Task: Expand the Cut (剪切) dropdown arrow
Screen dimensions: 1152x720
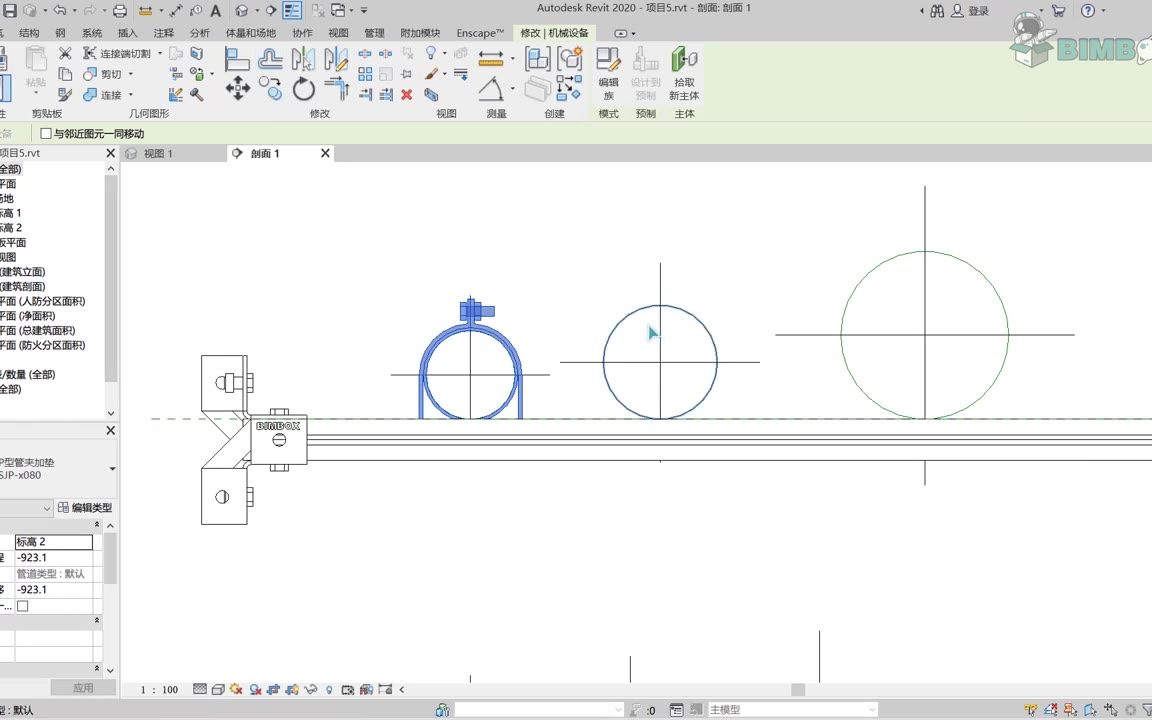Action: pos(130,74)
